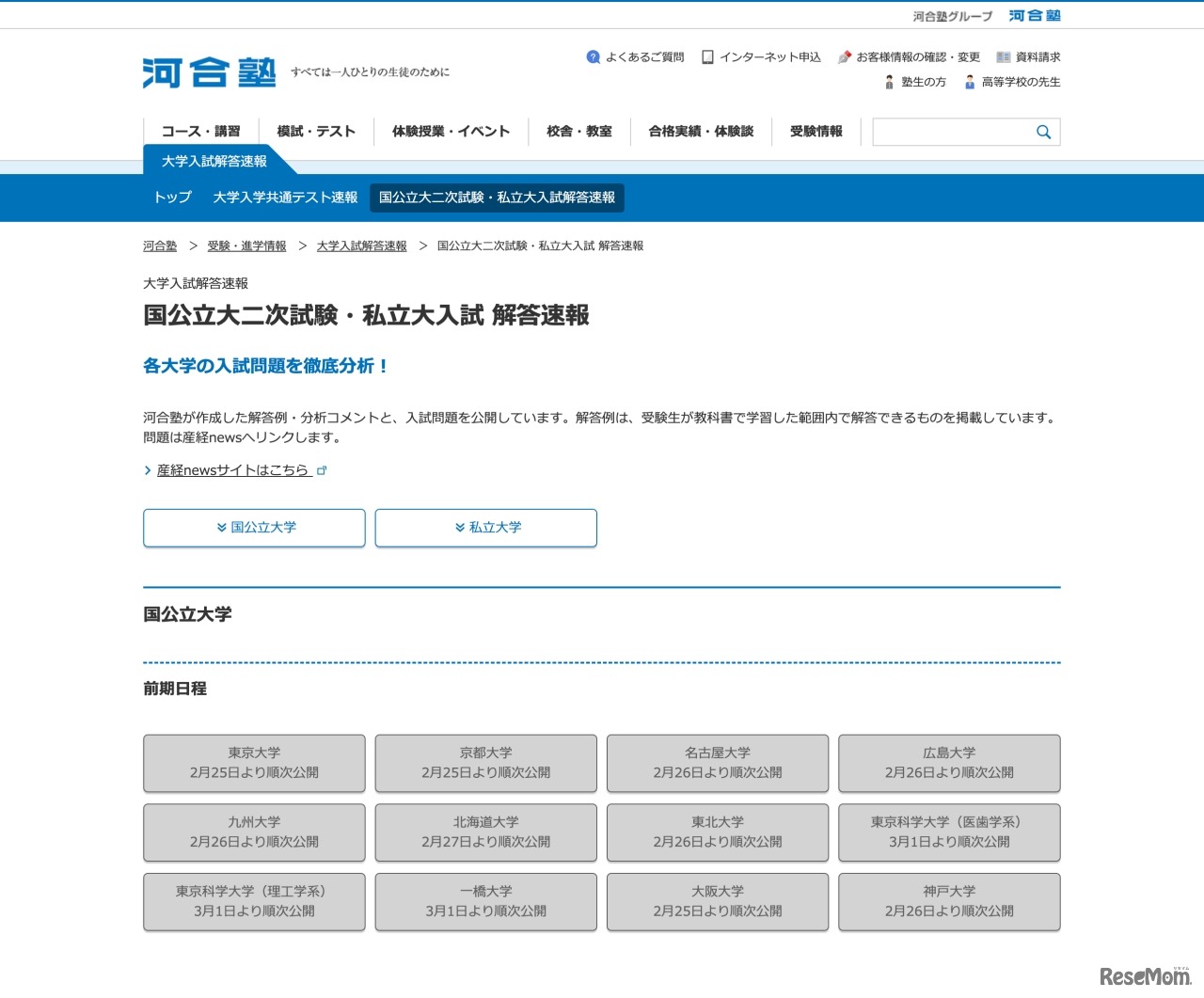Select the 大学入試解答速報 tab

pos(214,161)
